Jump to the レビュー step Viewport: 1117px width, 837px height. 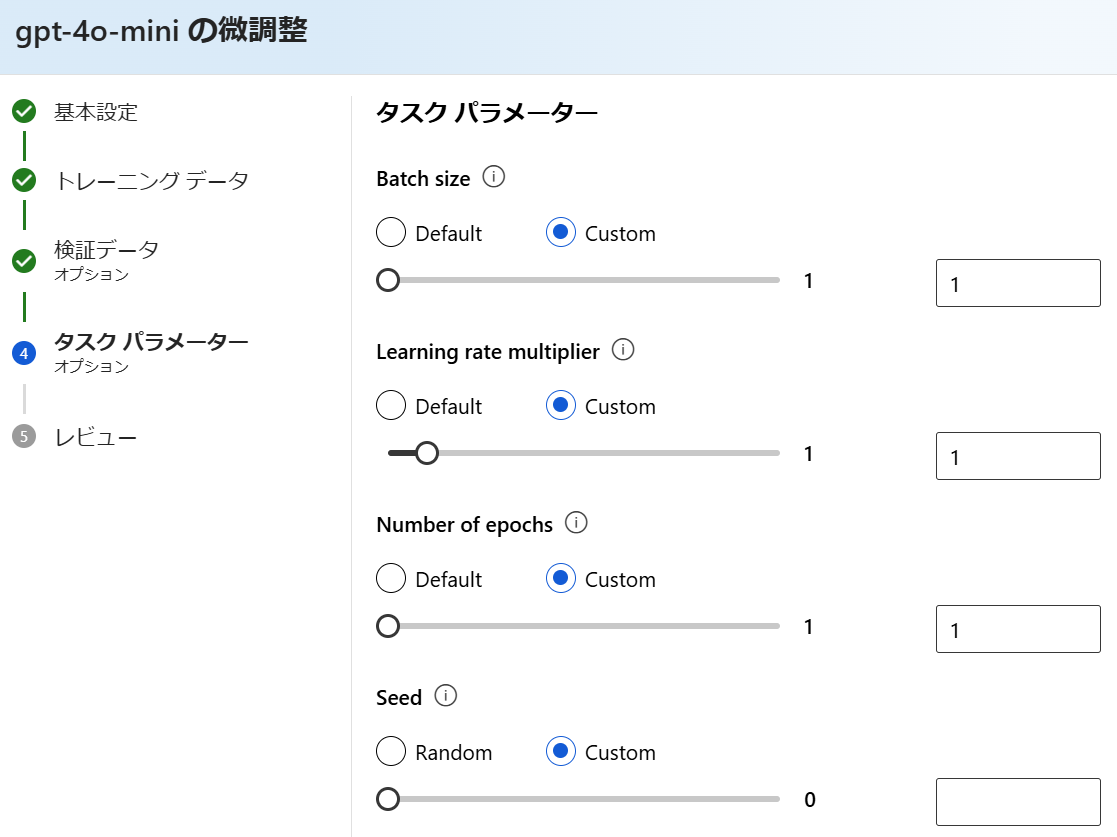pyautogui.click(x=96, y=437)
